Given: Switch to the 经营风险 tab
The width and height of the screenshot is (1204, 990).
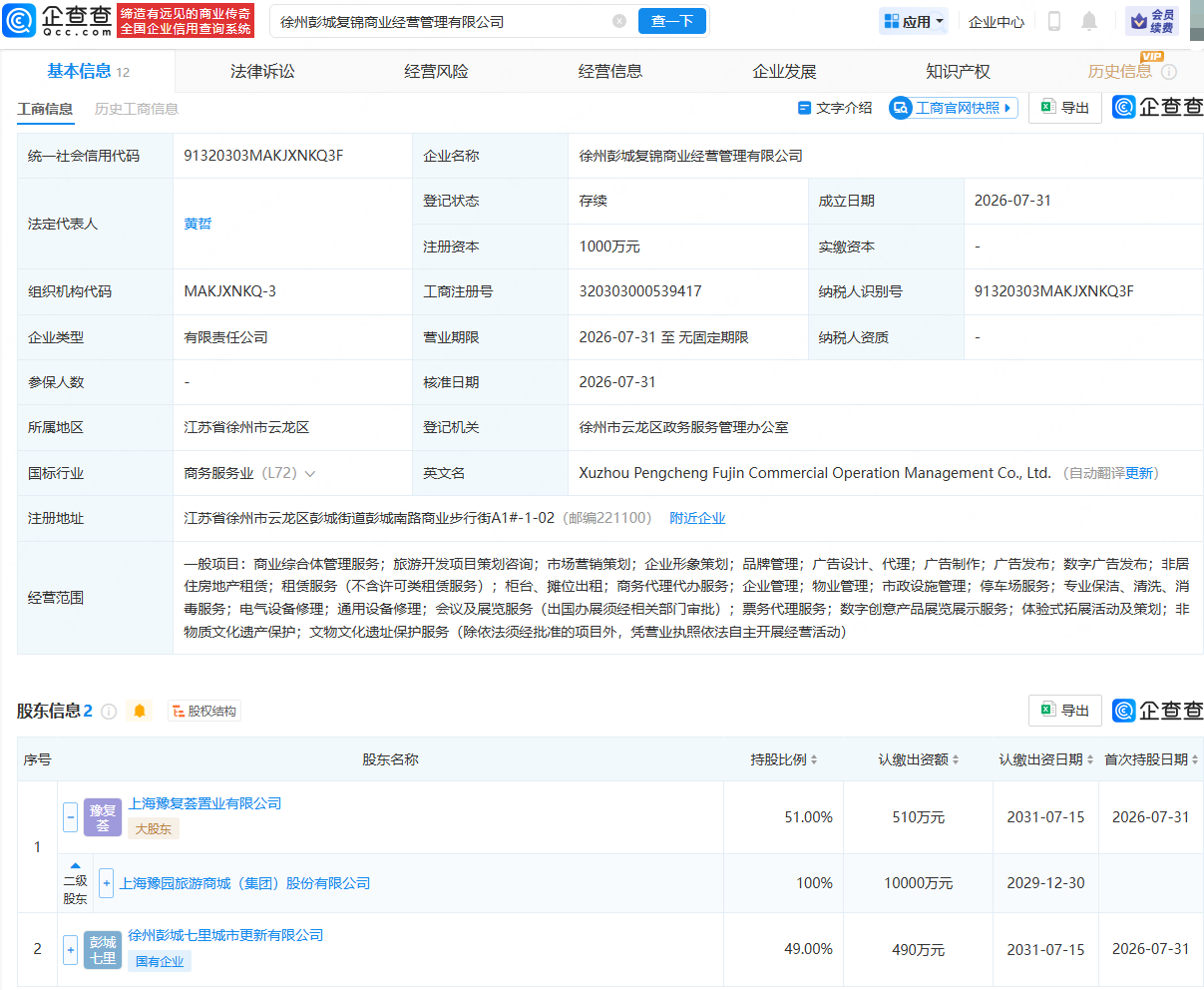Looking at the screenshot, I should (436, 71).
